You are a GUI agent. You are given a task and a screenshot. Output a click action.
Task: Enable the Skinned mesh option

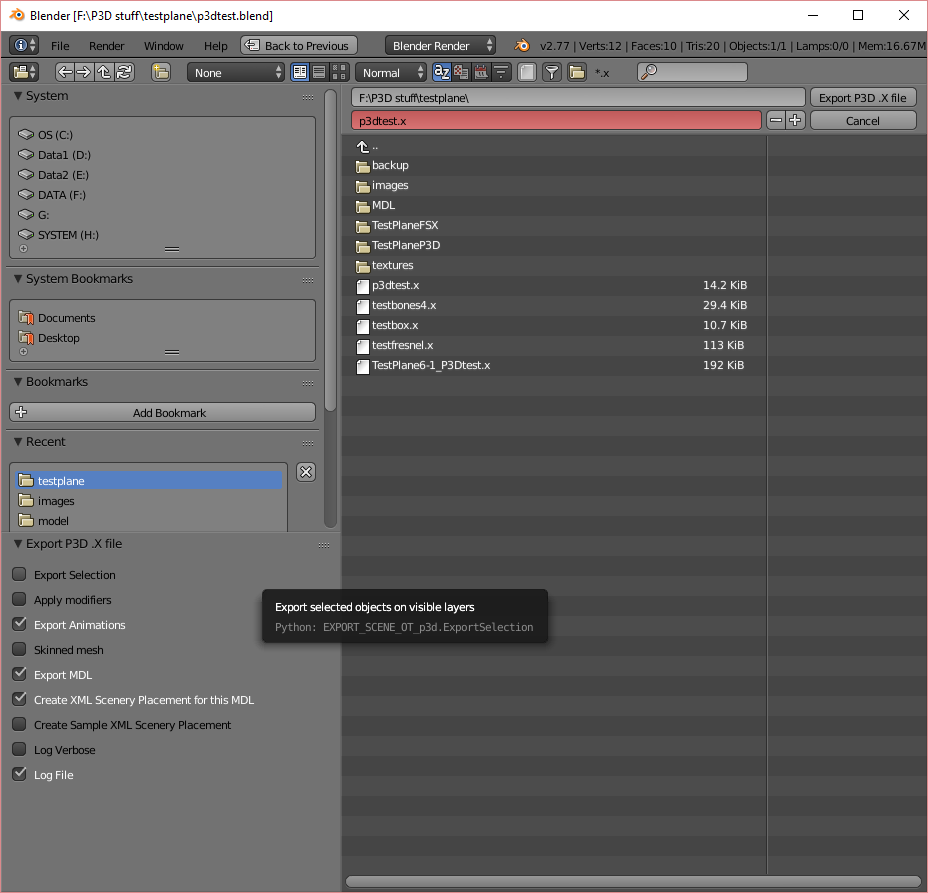[x=18, y=649]
